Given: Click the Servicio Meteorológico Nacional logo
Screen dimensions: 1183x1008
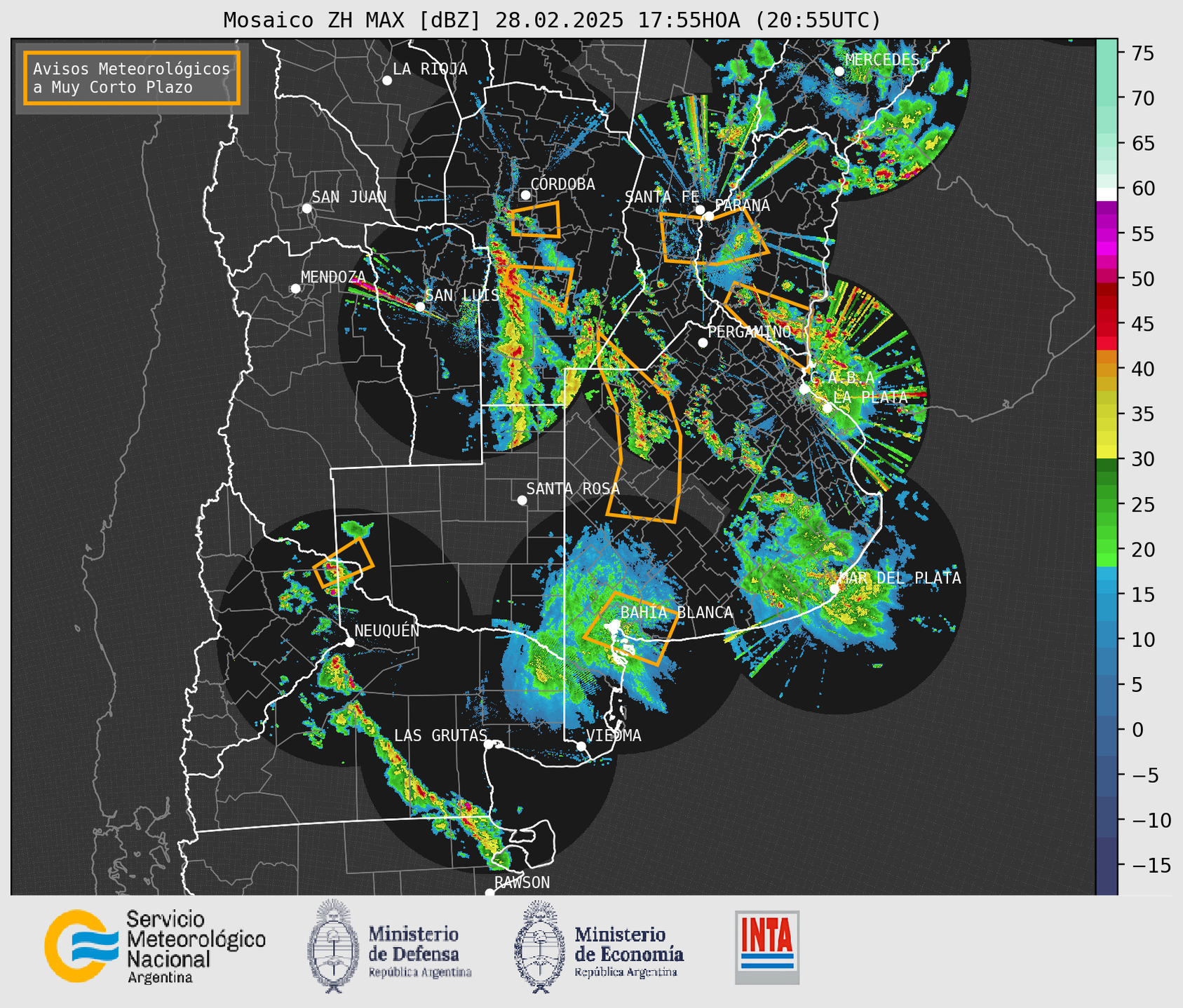Looking at the screenshot, I should [x=155, y=946].
